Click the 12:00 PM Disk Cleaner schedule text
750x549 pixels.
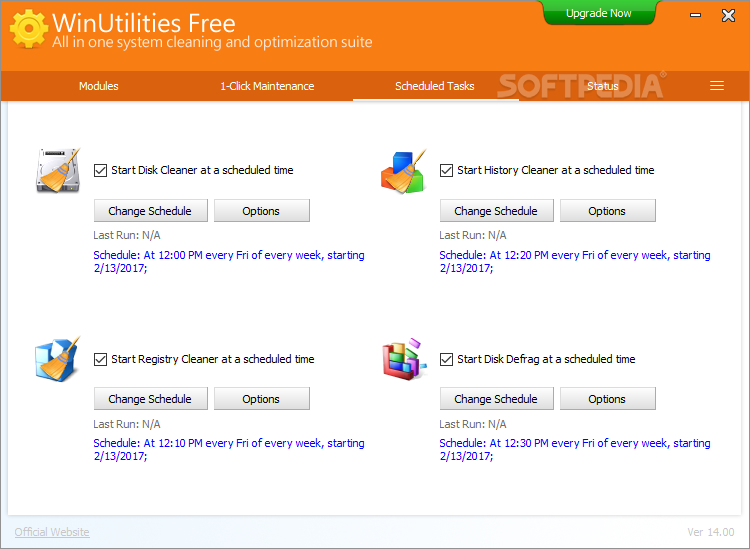tap(229, 262)
